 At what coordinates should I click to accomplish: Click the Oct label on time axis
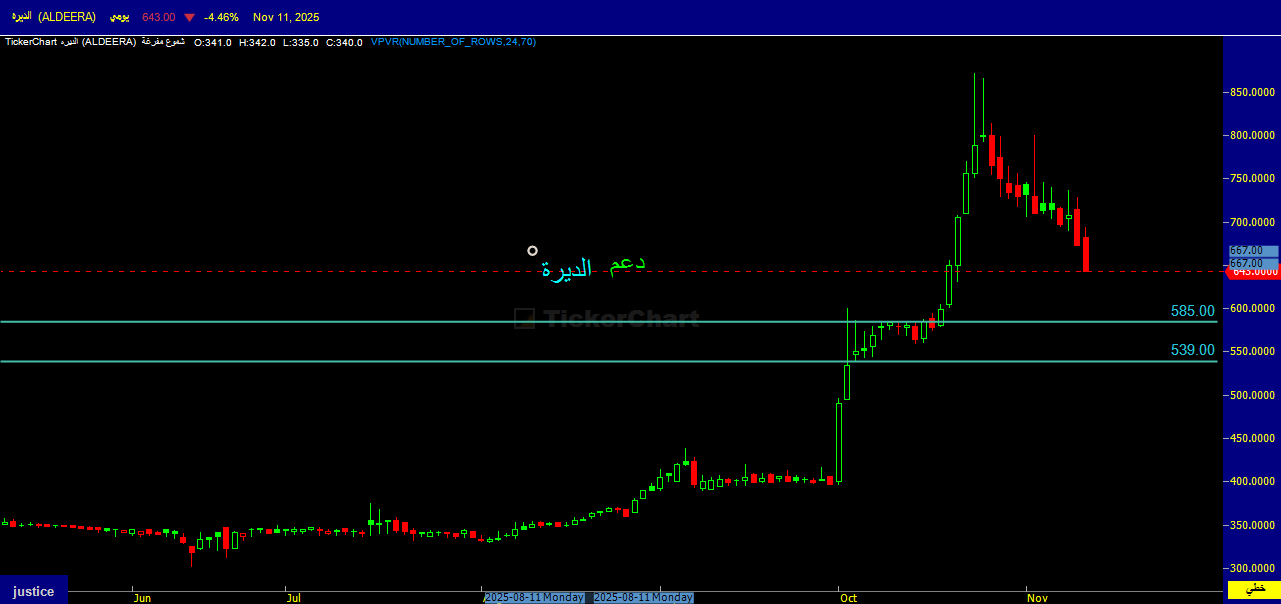pyautogui.click(x=848, y=598)
